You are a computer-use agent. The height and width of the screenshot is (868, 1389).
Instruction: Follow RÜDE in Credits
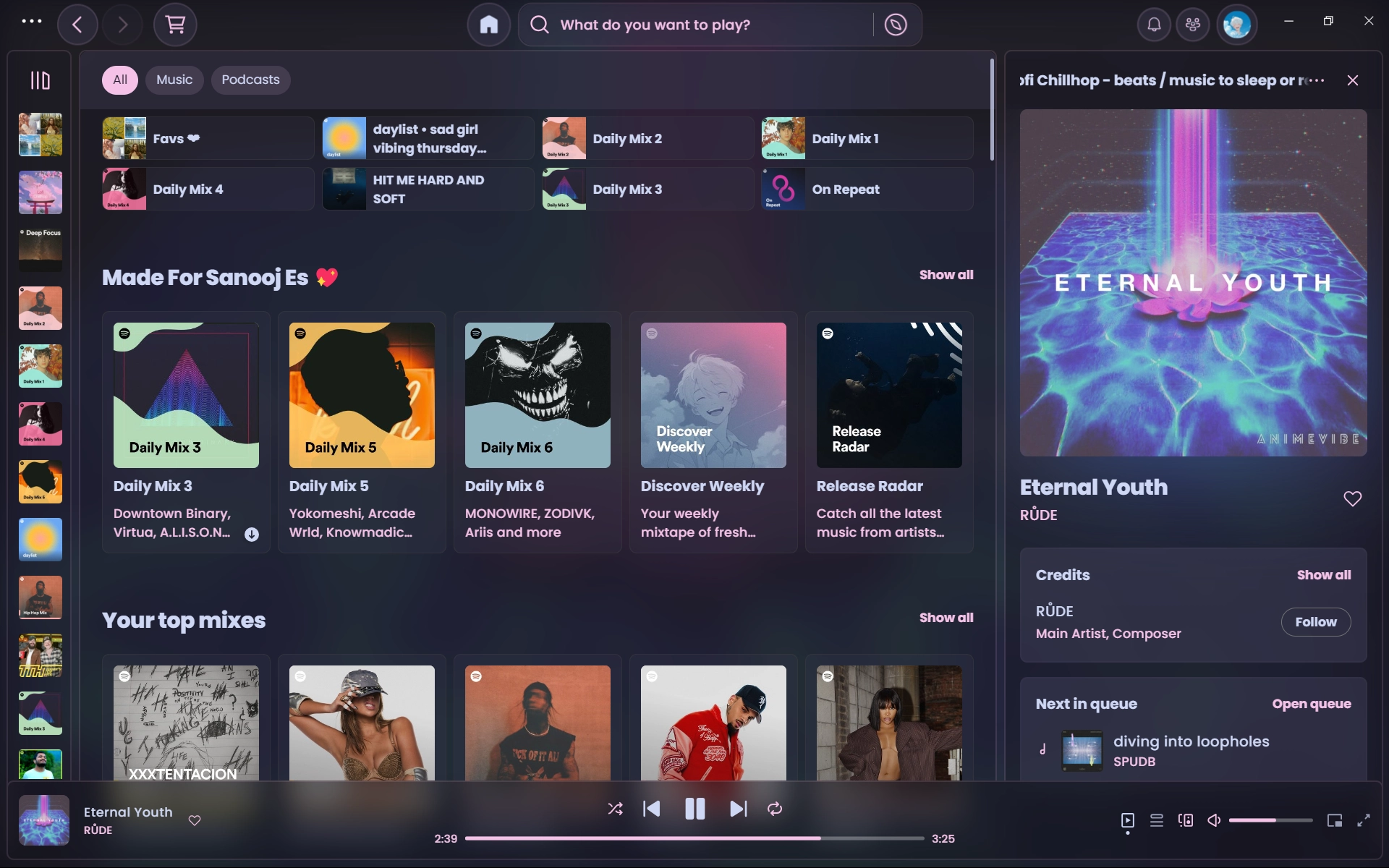(1316, 622)
